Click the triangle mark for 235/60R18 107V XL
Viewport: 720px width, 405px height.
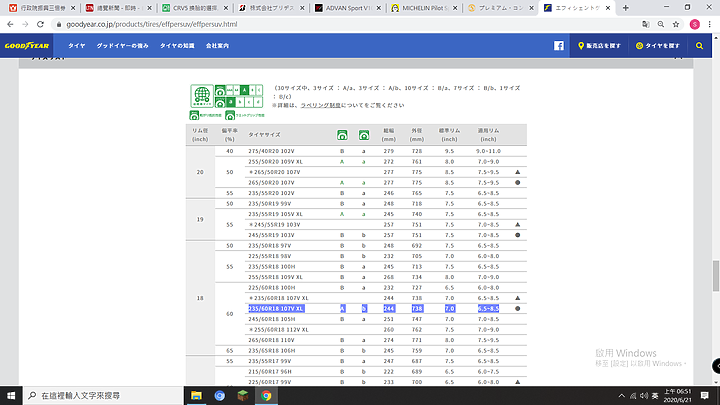518,298
